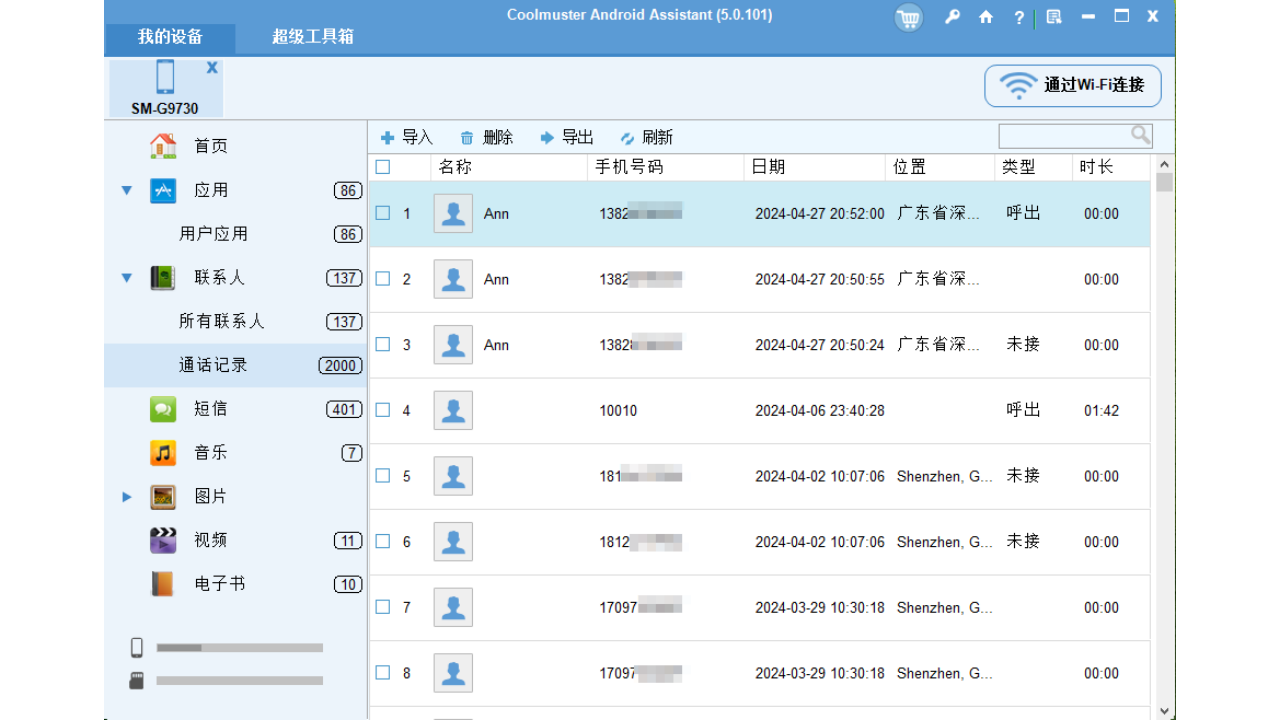Expand the 图片 (Photos) tree section

pos(126,496)
